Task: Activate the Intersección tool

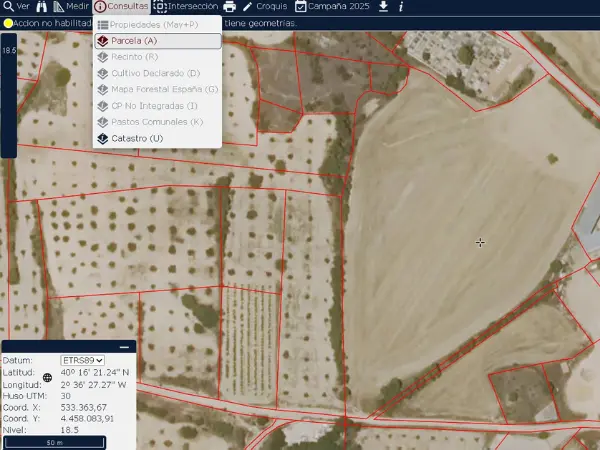Action: [x=185, y=6]
